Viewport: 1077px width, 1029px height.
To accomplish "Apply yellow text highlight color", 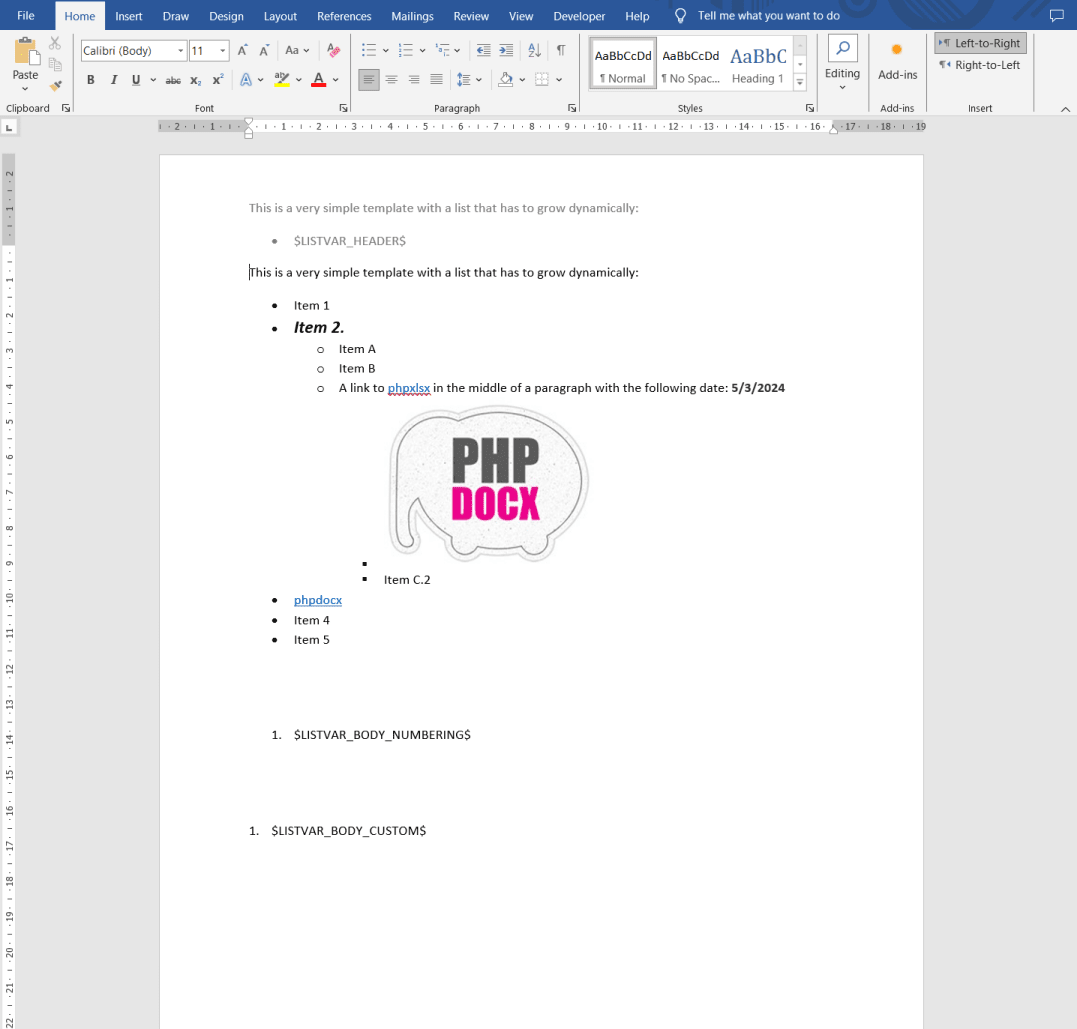I will (x=282, y=80).
